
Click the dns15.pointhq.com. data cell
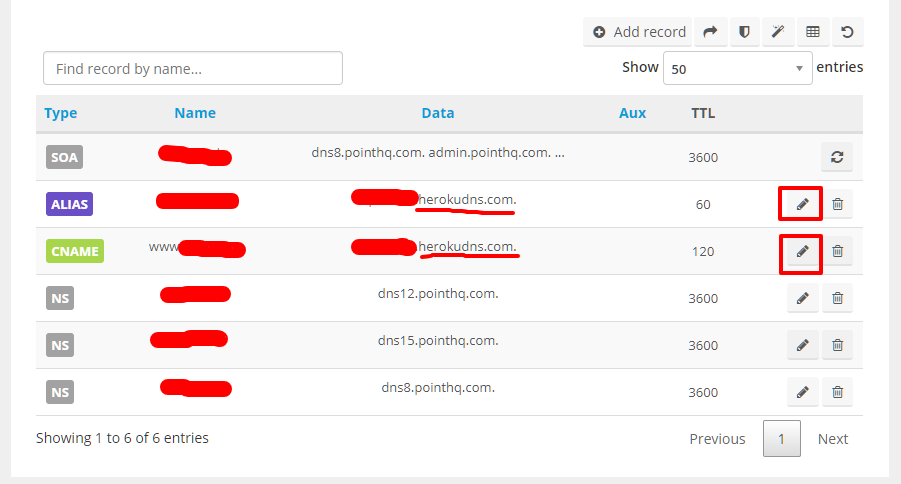point(438,341)
